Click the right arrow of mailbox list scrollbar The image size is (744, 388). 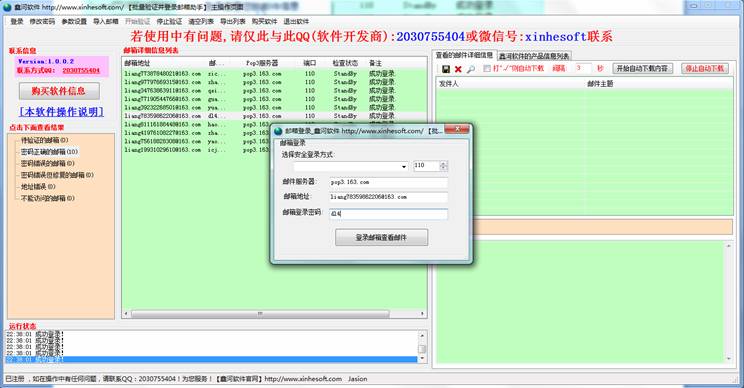pyautogui.click(x=422, y=314)
